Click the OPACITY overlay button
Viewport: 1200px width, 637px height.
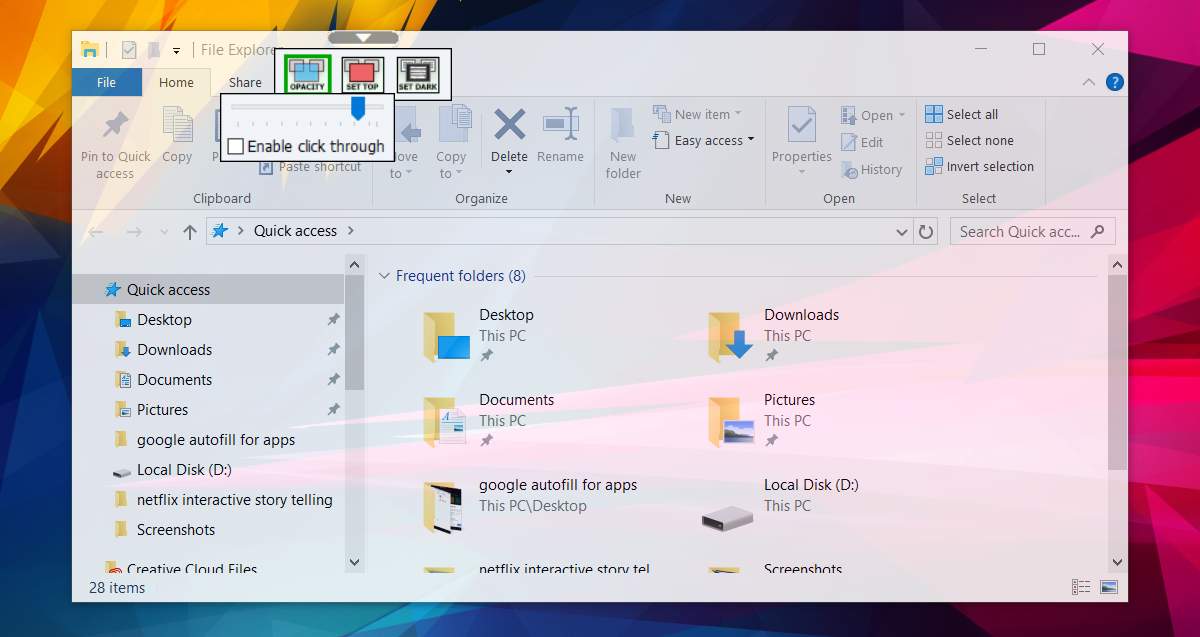(307, 75)
